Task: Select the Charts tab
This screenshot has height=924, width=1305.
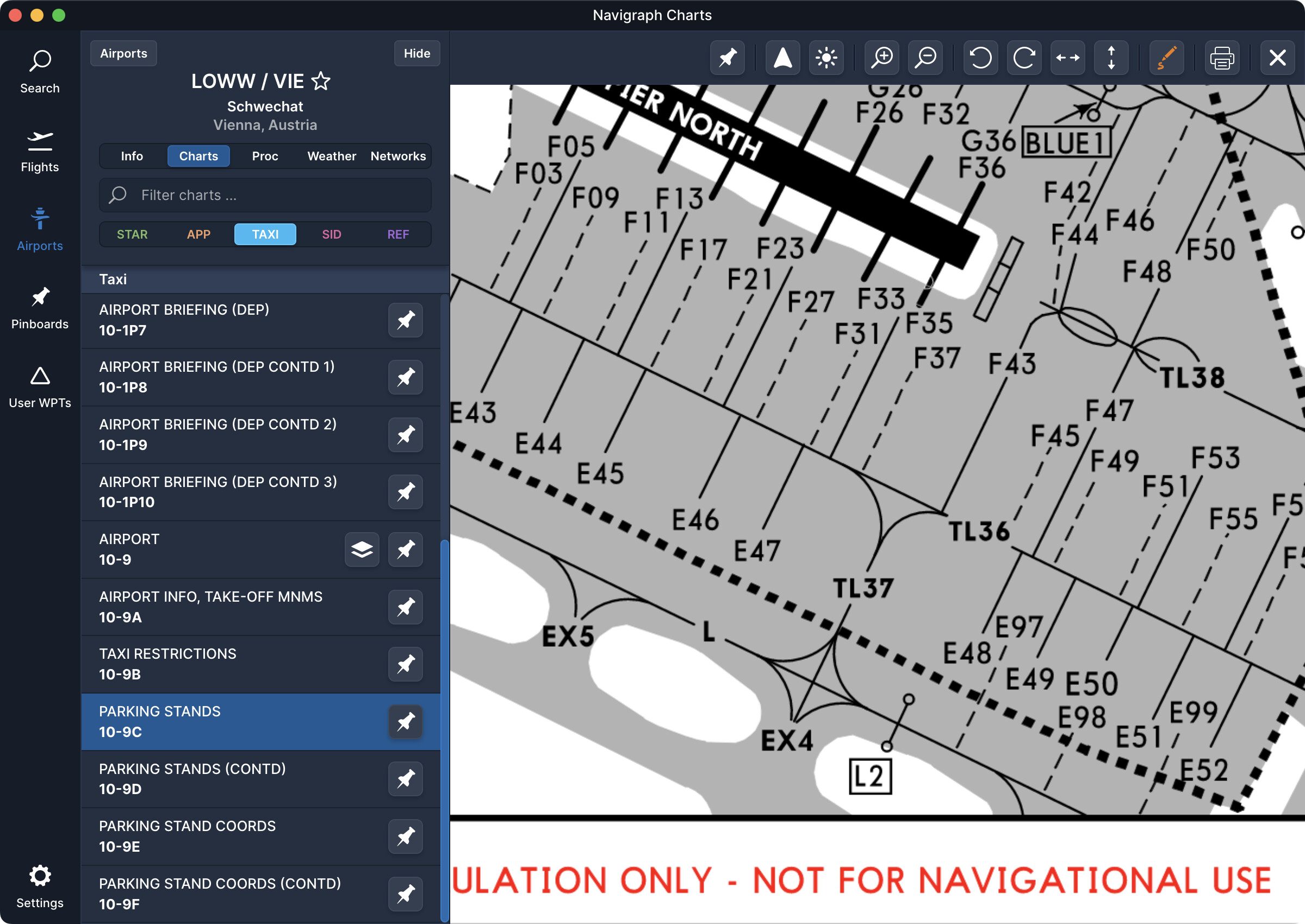Action: pyautogui.click(x=198, y=156)
